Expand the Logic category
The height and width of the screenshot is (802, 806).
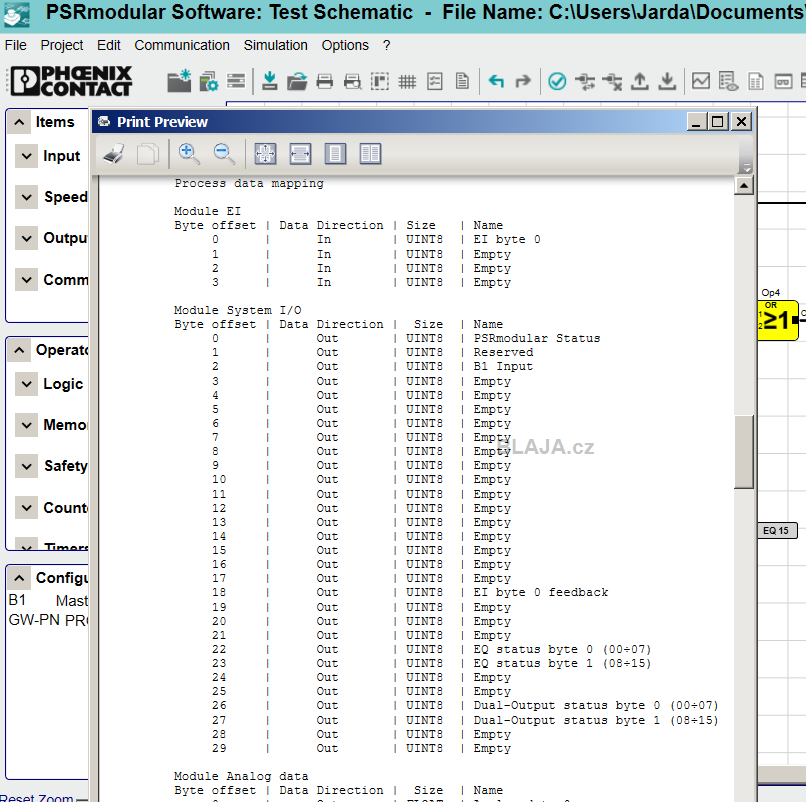tap(26, 384)
